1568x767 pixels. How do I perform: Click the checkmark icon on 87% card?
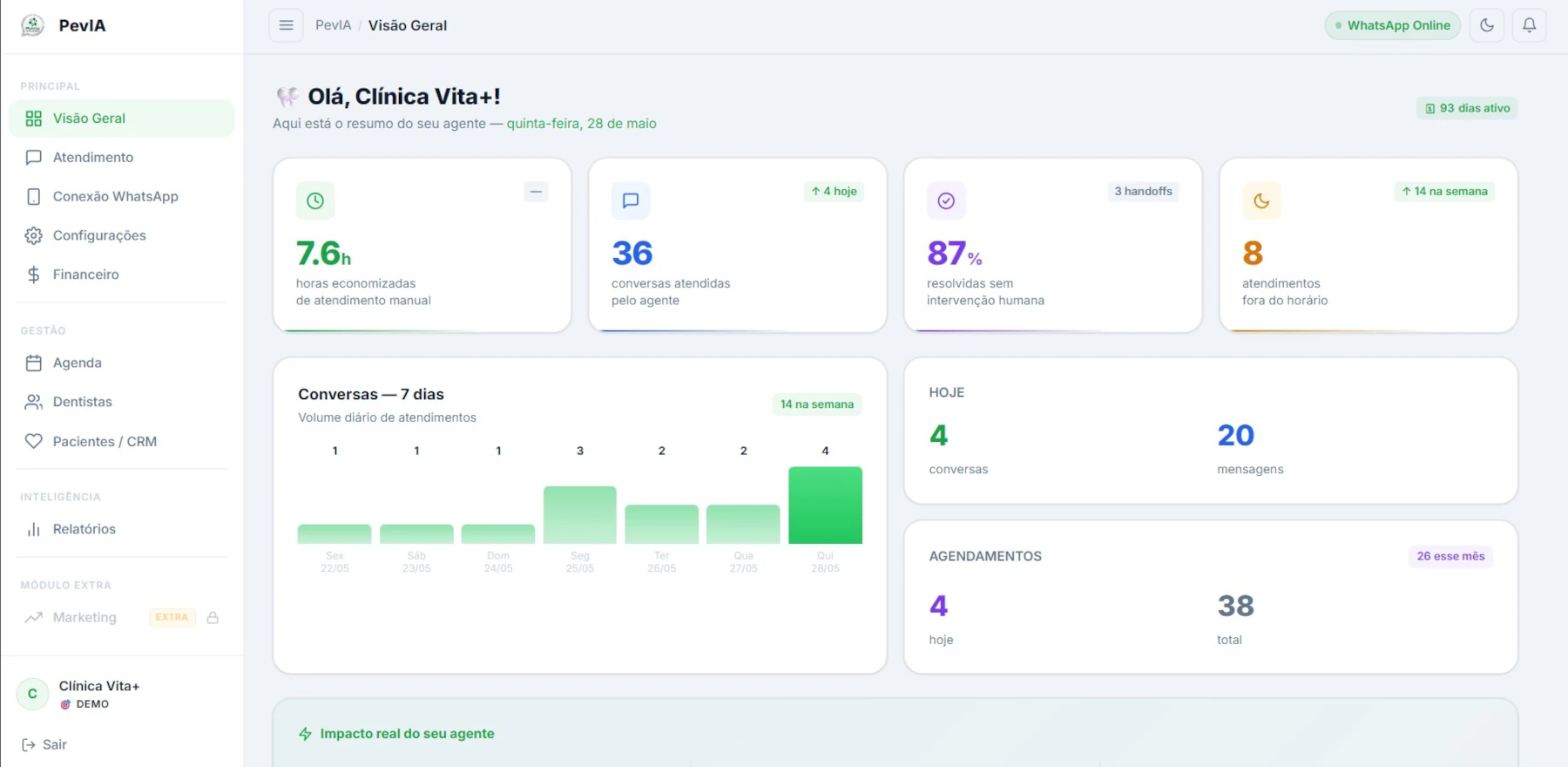(946, 200)
